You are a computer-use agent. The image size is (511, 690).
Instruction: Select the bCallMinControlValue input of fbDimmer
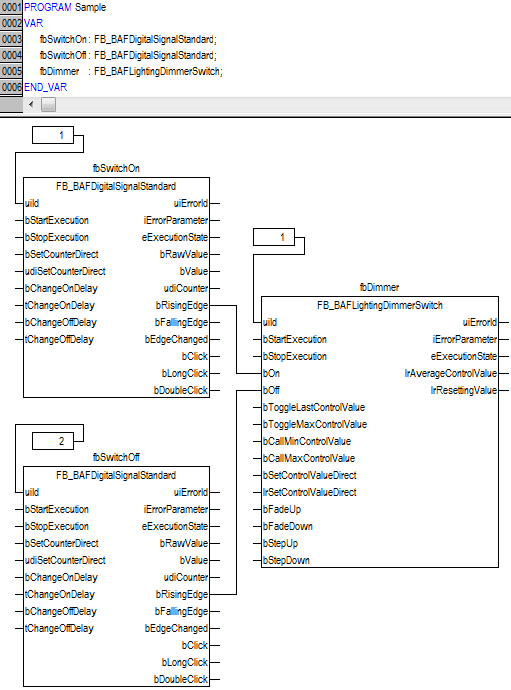point(307,441)
